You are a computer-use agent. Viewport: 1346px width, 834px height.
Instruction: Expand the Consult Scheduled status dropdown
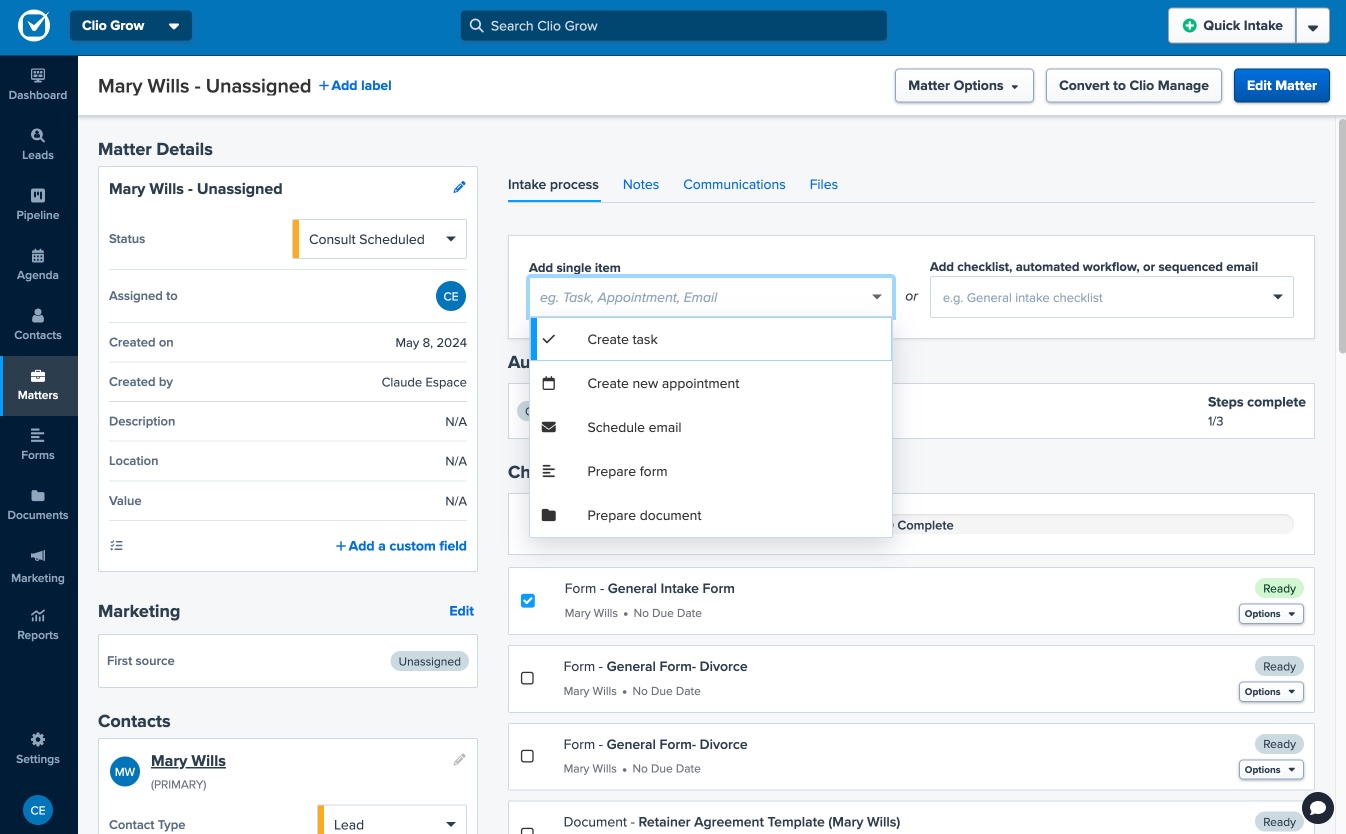380,239
